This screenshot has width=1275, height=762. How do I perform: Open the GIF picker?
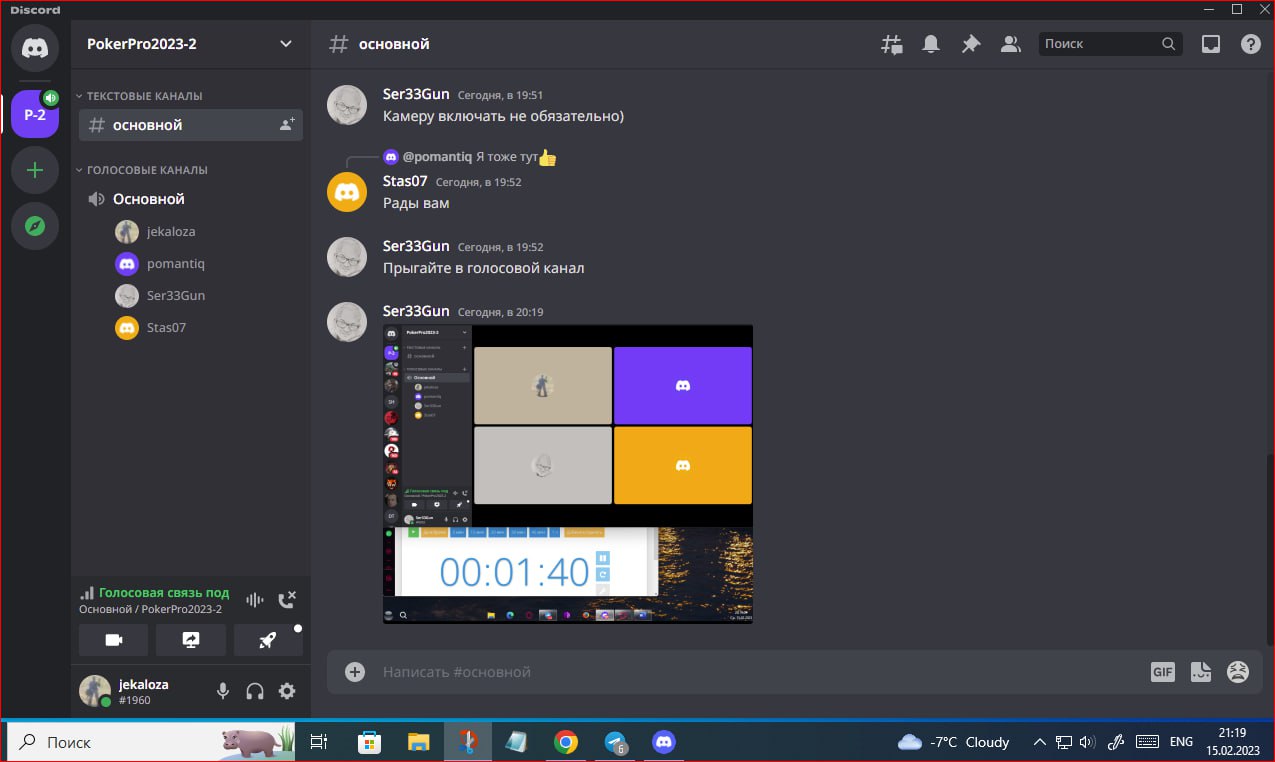pyautogui.click(x=1162, y=672)
